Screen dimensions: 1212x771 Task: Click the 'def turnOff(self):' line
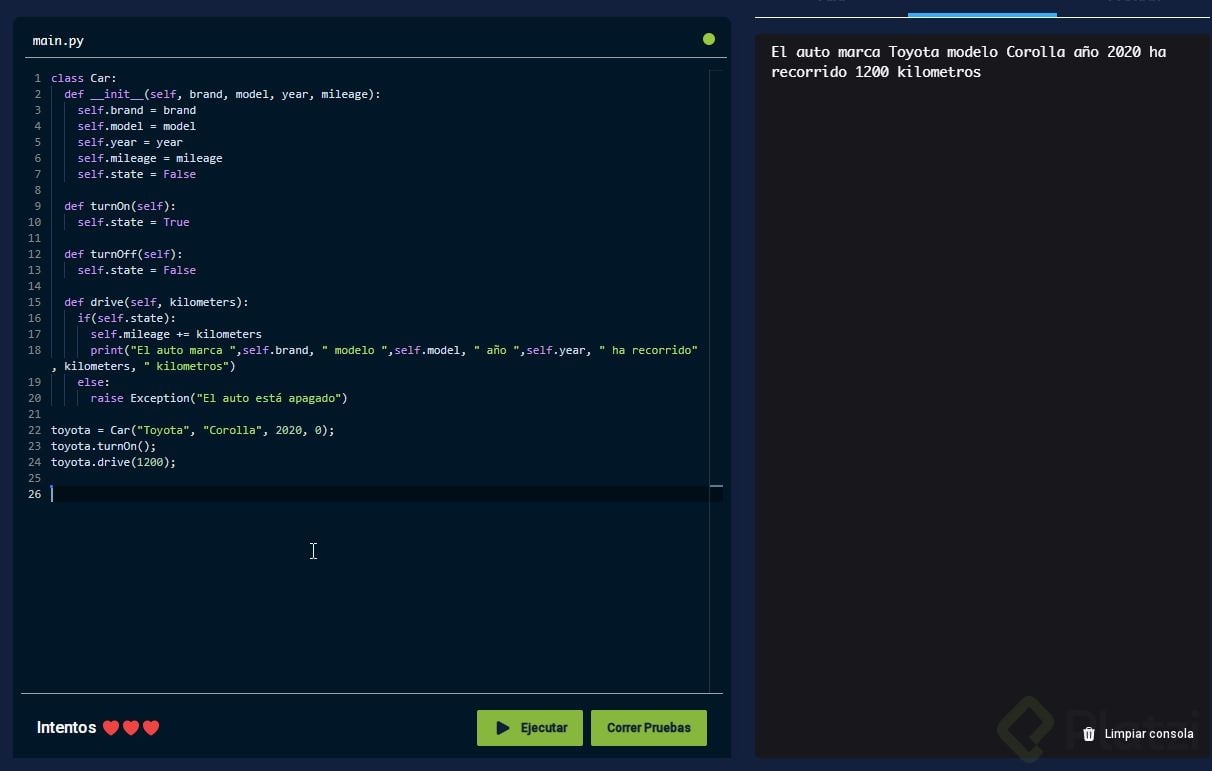pos(123,254)
